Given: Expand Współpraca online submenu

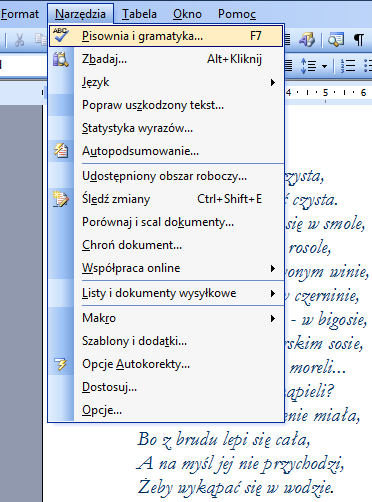Looking at the screenshot, I should pyautogui.click(x=166, y=268).
